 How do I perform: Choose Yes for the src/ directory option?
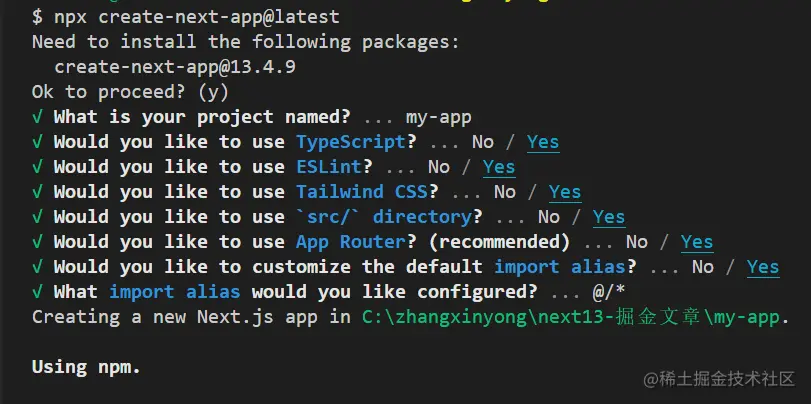click(609, 217)
